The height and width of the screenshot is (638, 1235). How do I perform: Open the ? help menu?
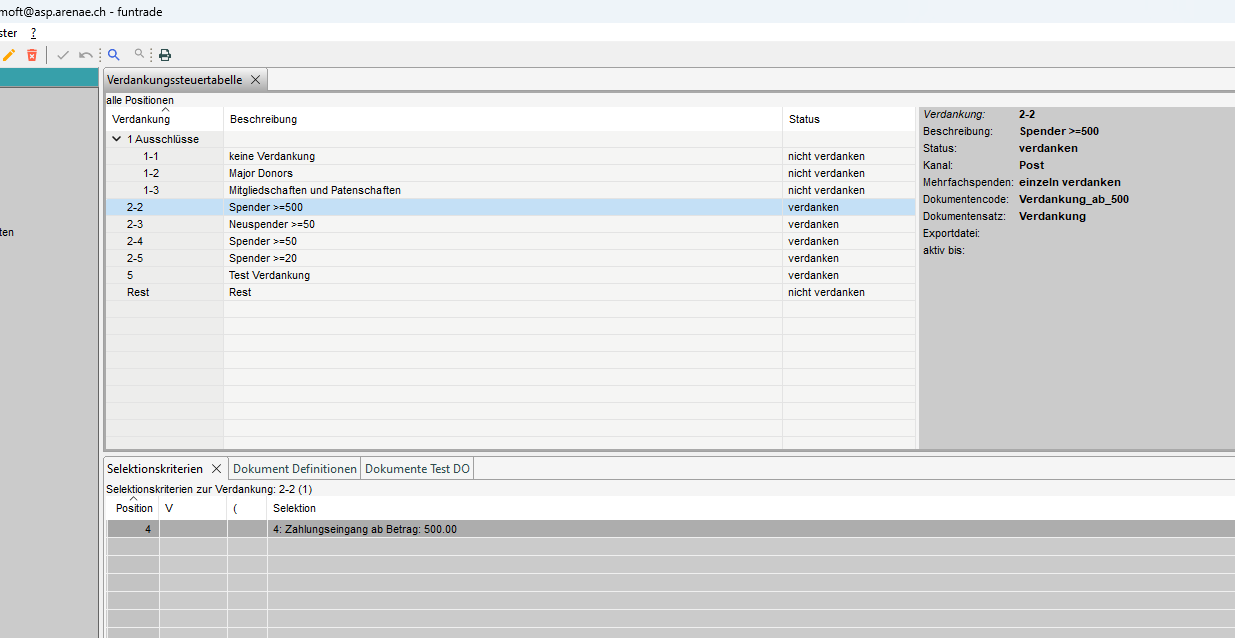(x=33, y=33)
